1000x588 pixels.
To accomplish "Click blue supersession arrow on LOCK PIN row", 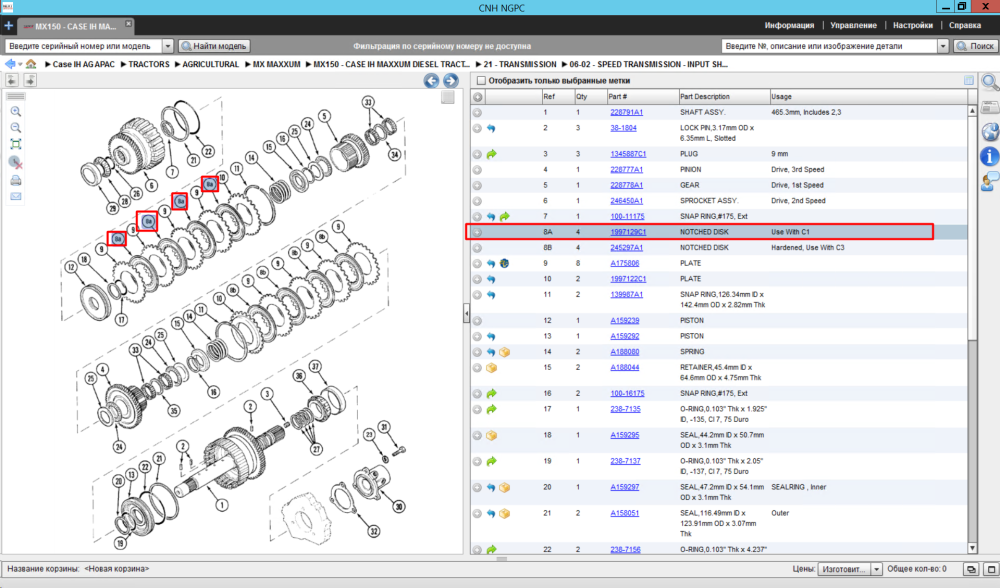I will [491, 128].
